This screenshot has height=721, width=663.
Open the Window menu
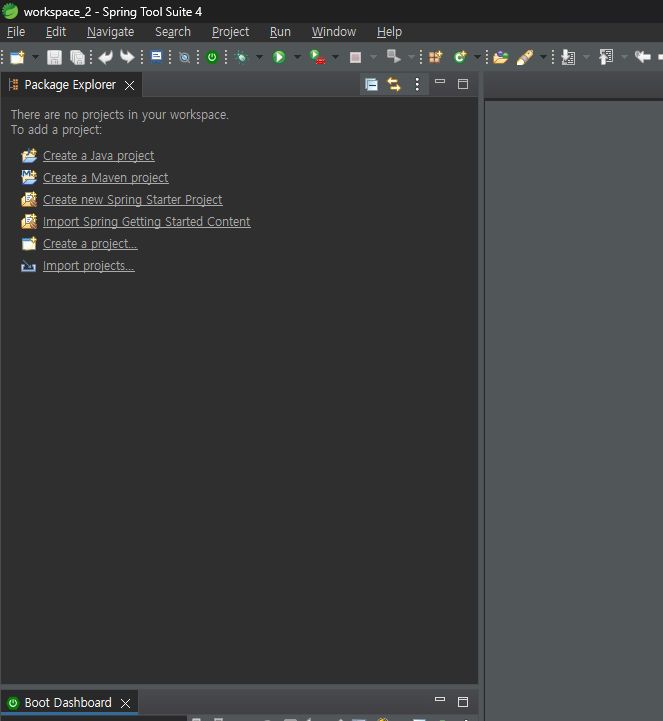334,32
